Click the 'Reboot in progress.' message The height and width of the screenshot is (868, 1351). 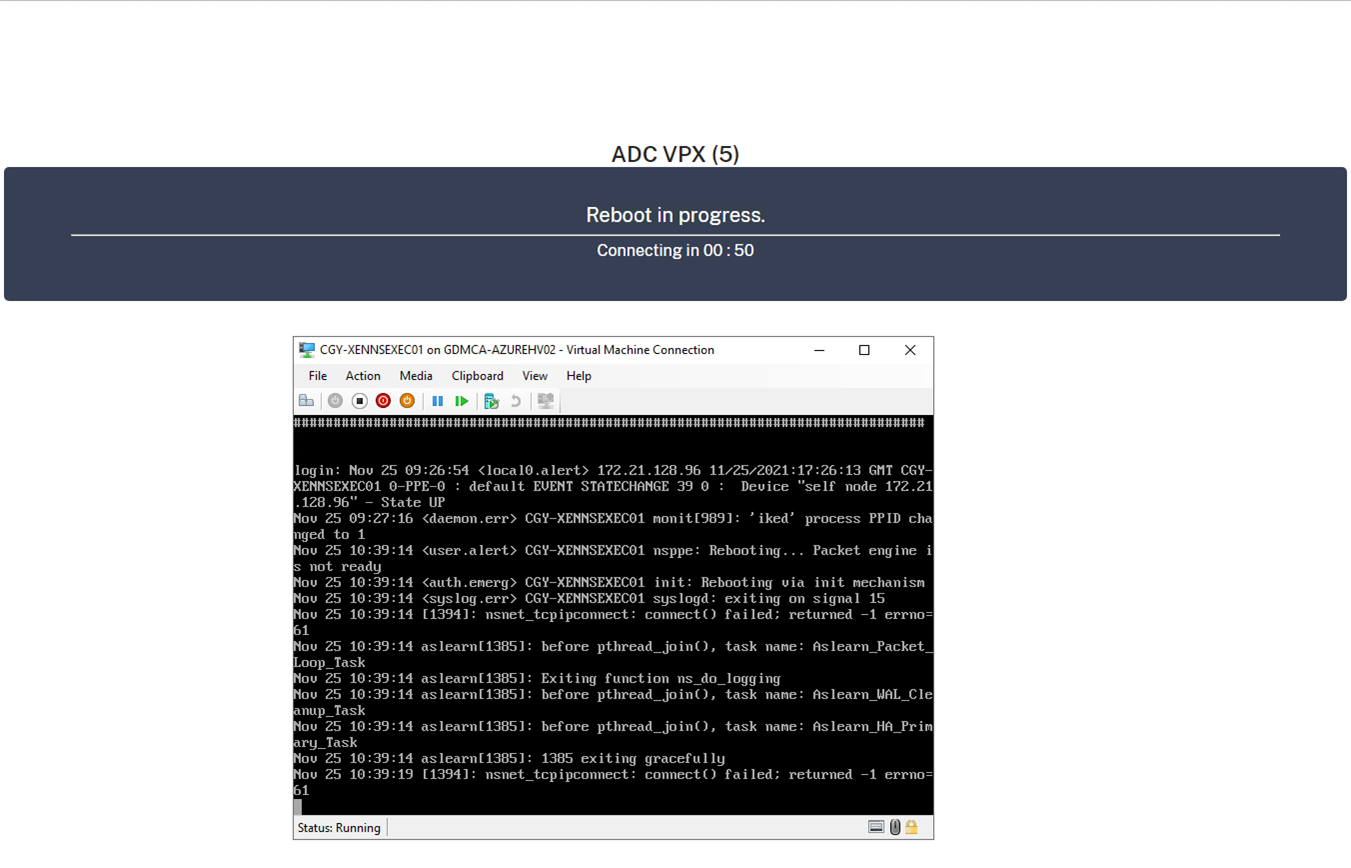(675, 215)
